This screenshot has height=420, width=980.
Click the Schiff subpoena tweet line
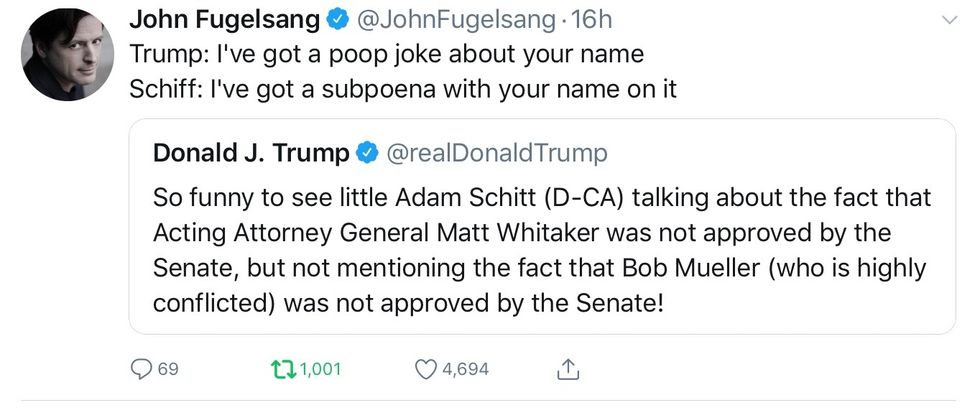pos(403,89)
